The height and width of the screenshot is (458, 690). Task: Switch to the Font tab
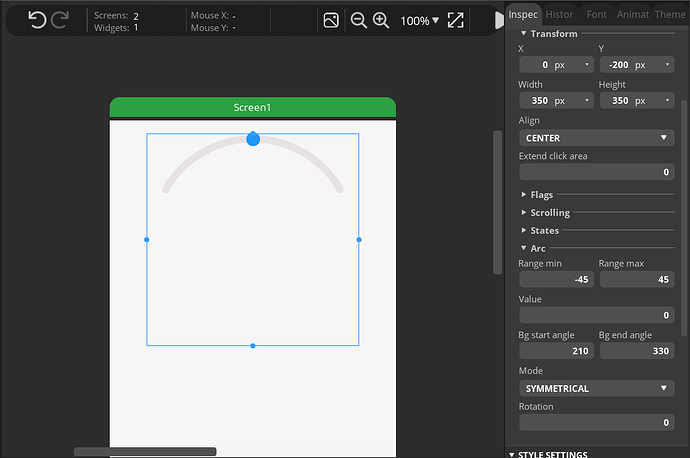pyautogui.click(x=596, y=15)
